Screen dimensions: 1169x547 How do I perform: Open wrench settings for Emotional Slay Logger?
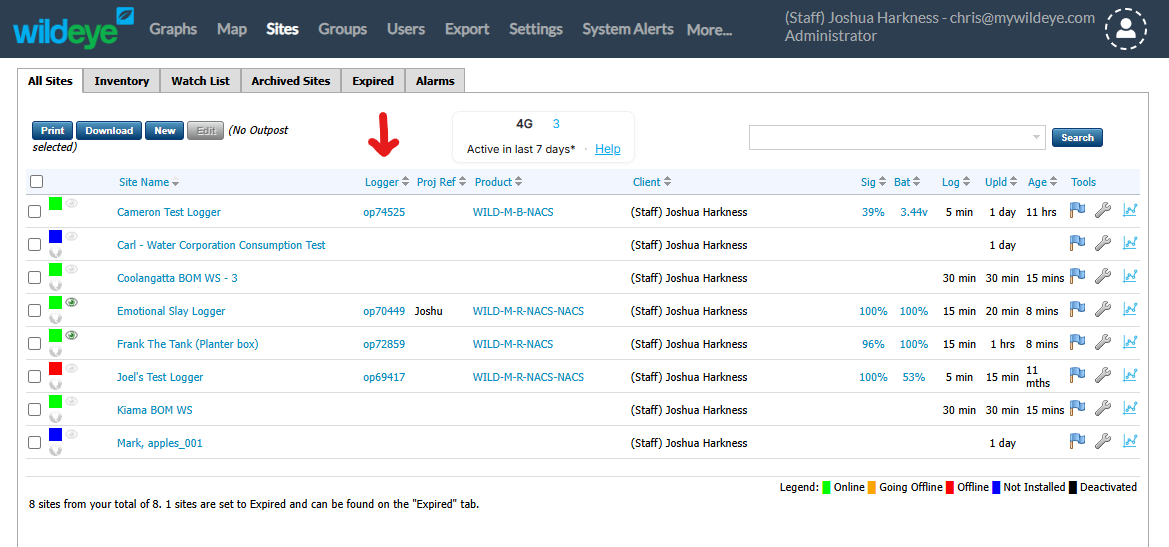[x=1103, y=310]
